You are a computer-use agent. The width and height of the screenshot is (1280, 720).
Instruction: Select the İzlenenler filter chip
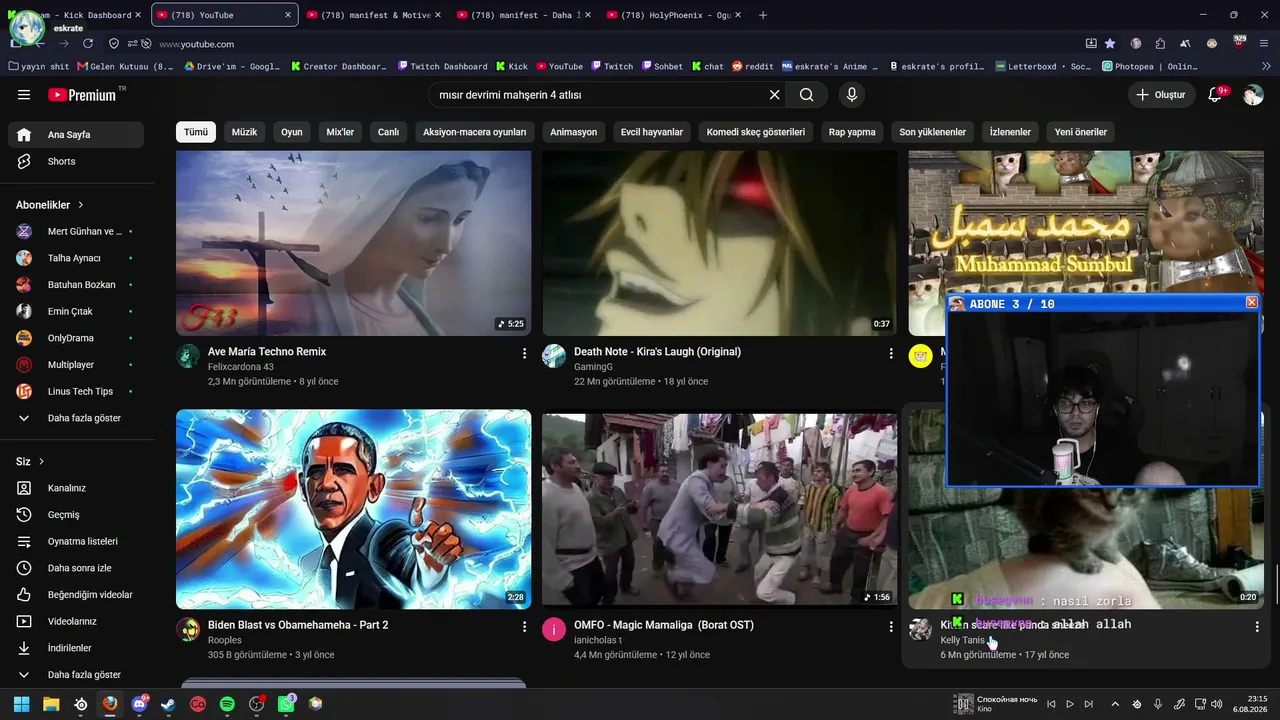pyautogui.click(x=1010, y=132)
